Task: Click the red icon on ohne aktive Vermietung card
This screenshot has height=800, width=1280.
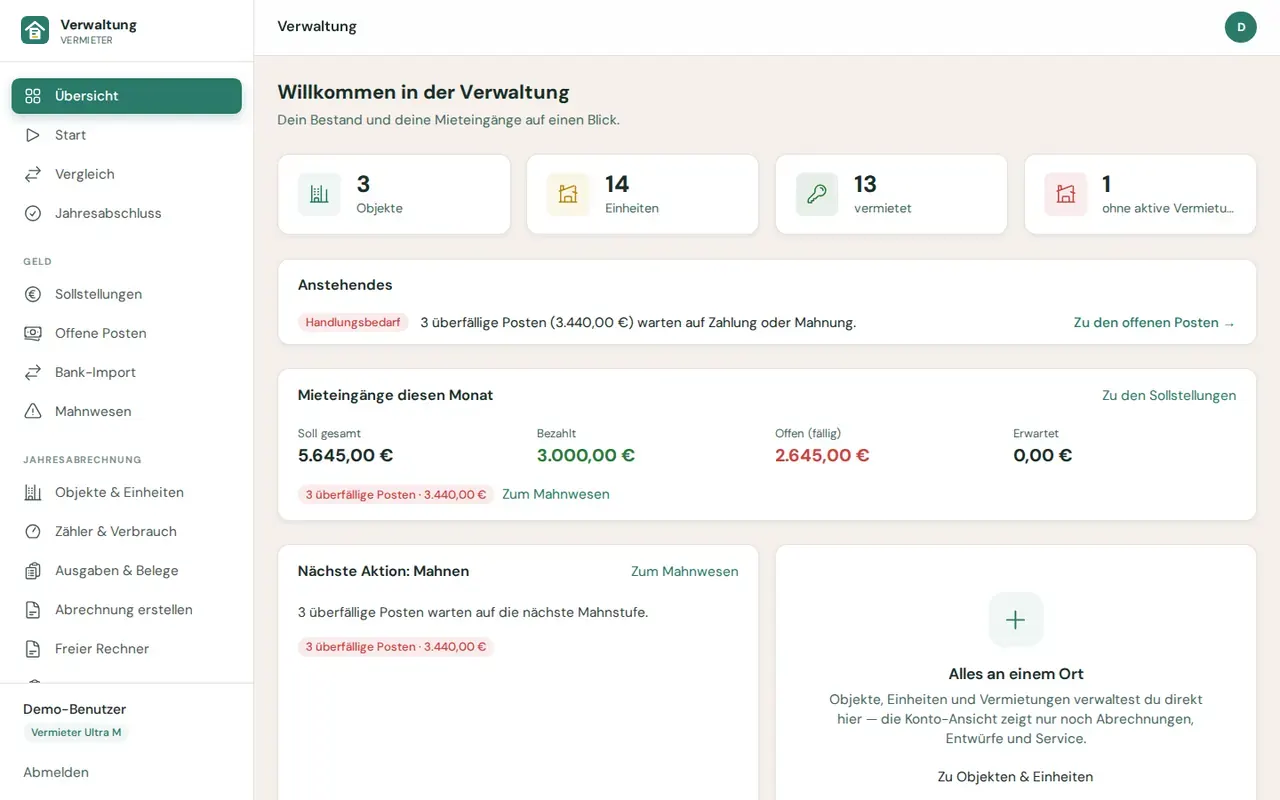Action: coord(1066,194)
